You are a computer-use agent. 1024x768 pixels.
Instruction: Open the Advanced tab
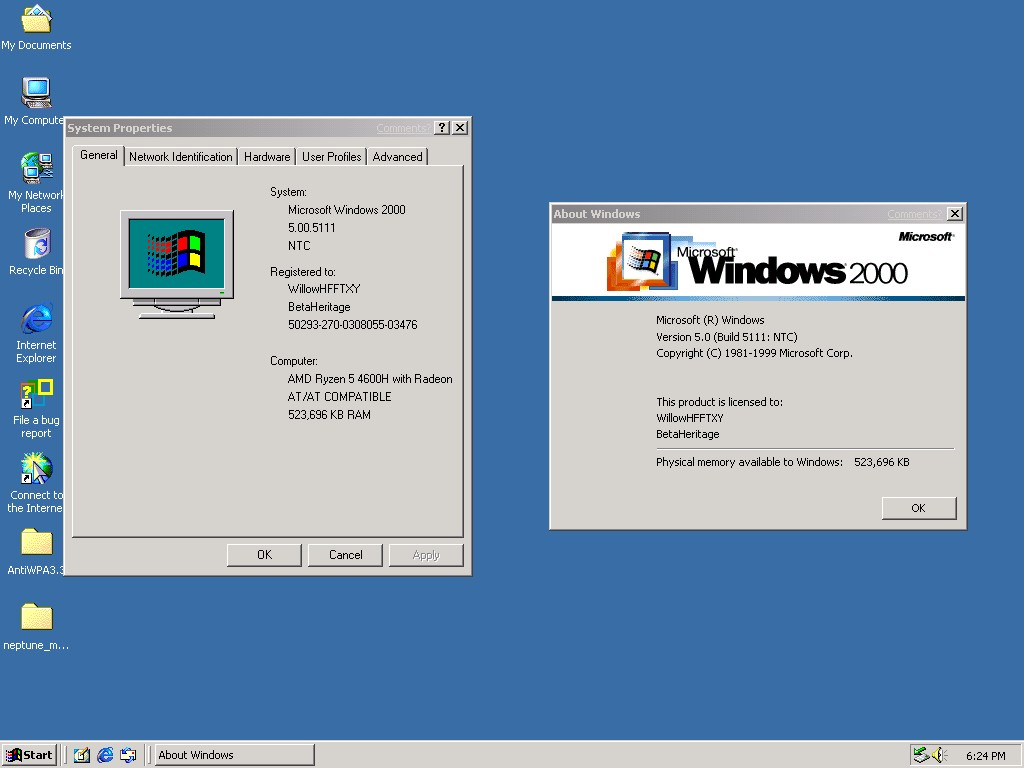(397, 157)
